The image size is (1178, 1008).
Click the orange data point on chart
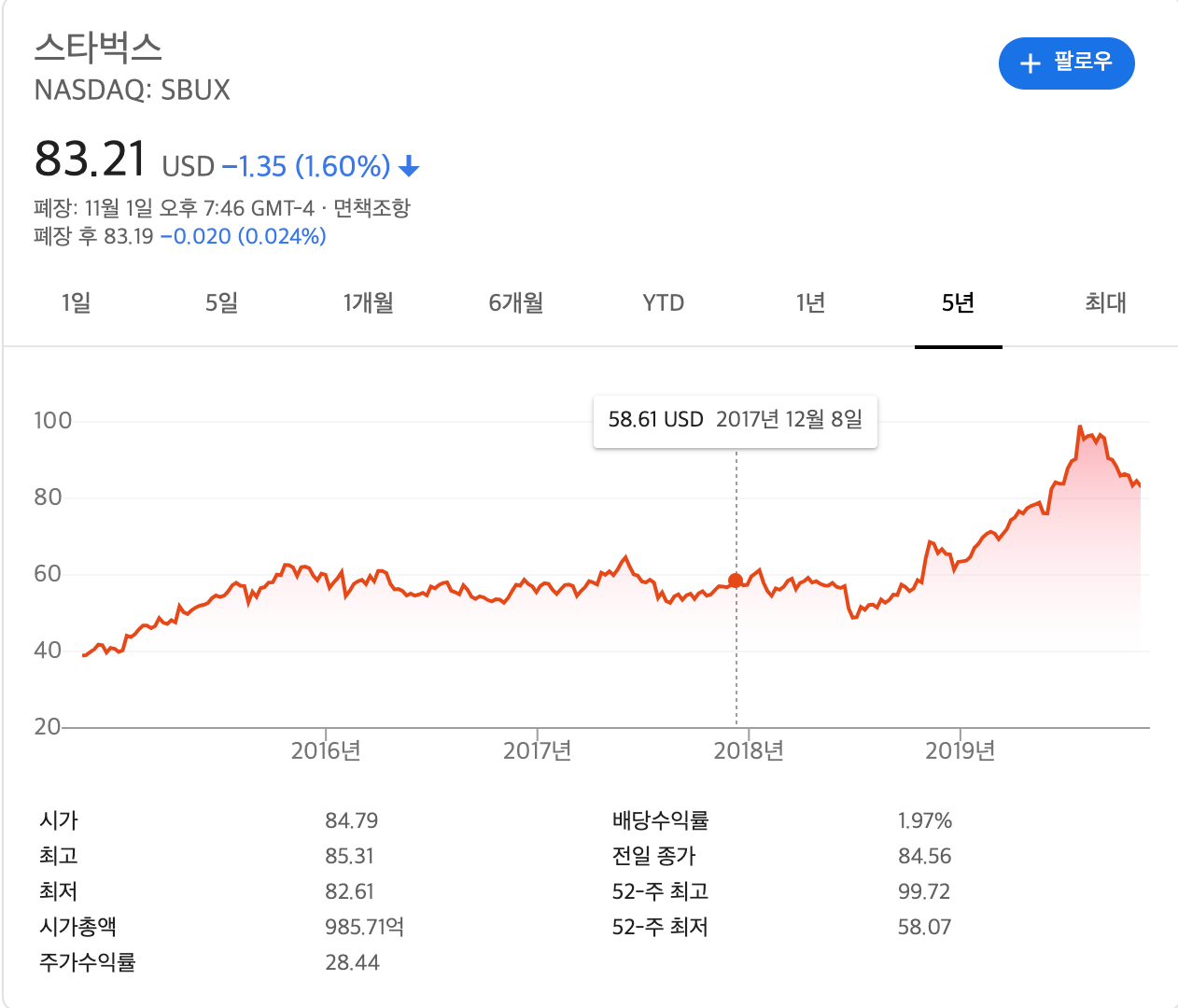tap(736, 581)
